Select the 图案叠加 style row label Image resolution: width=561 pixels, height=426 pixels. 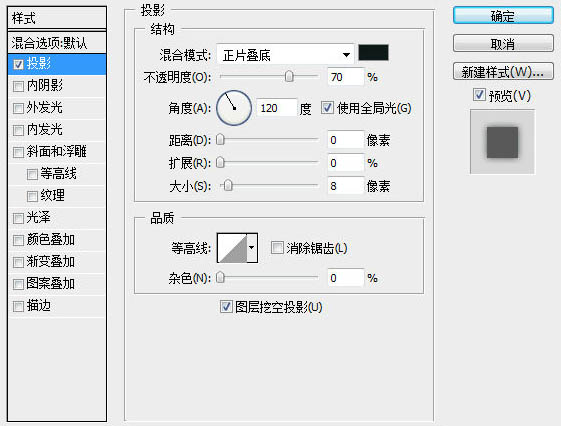tap(50, 283)
